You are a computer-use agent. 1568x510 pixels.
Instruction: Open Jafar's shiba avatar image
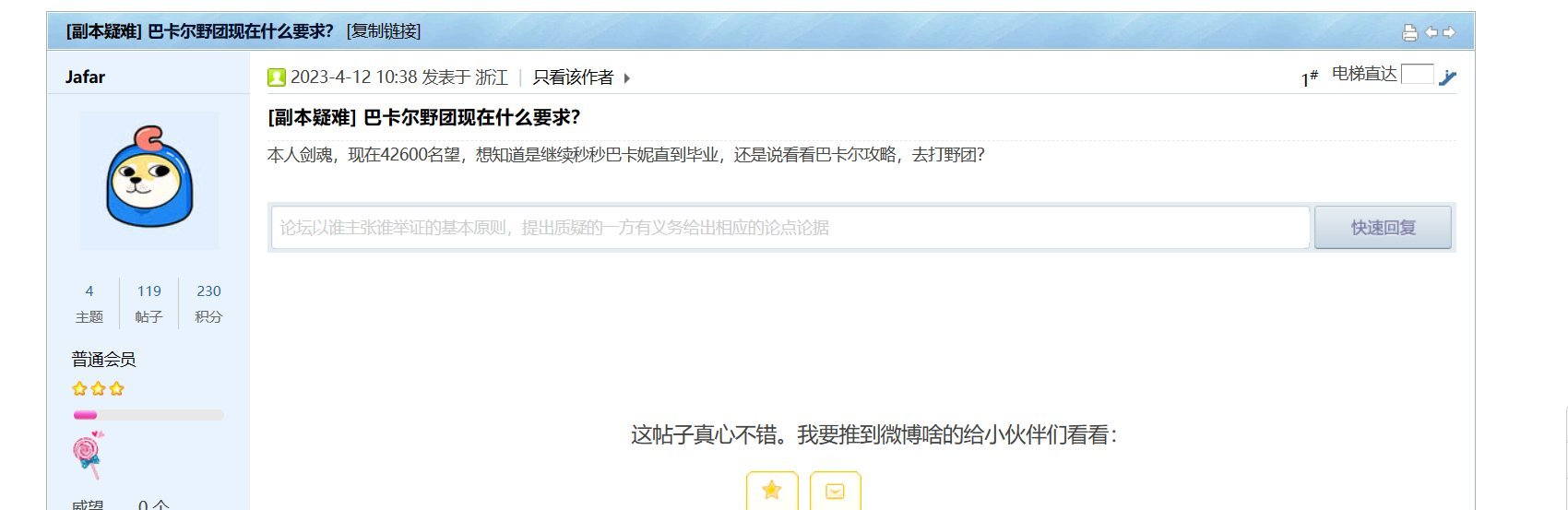[x=149, y=181]
